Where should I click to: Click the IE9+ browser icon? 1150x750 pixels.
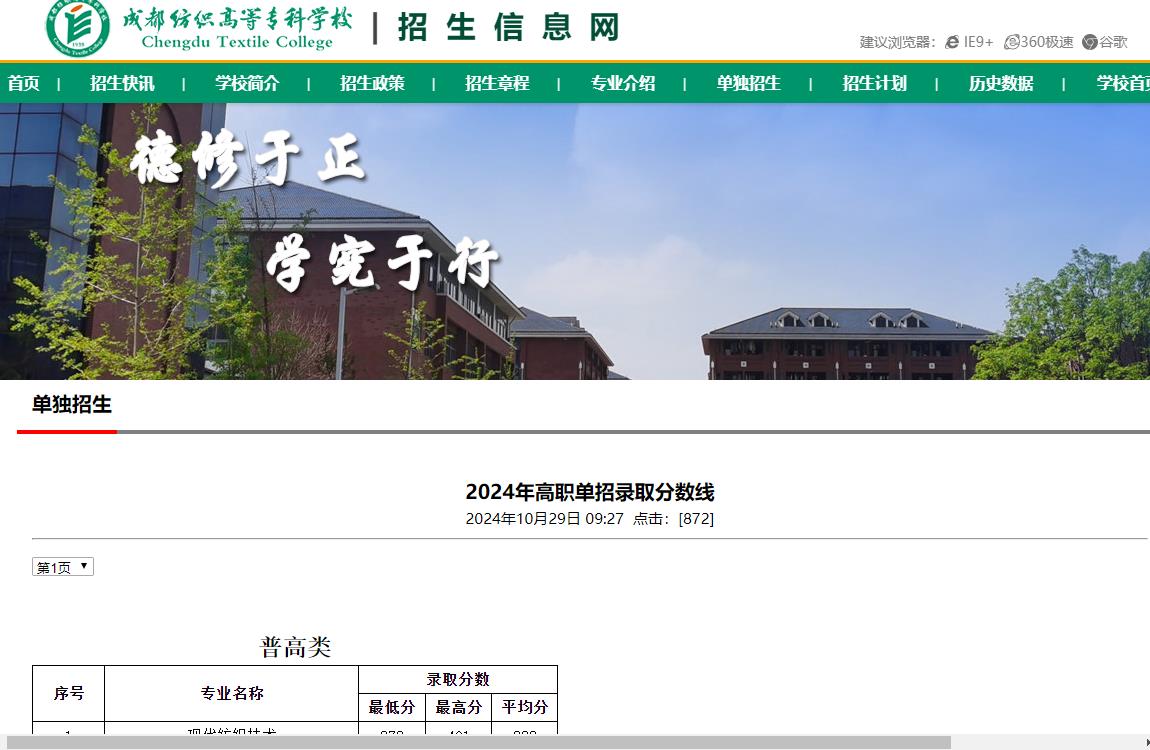(x=952, y=42)
